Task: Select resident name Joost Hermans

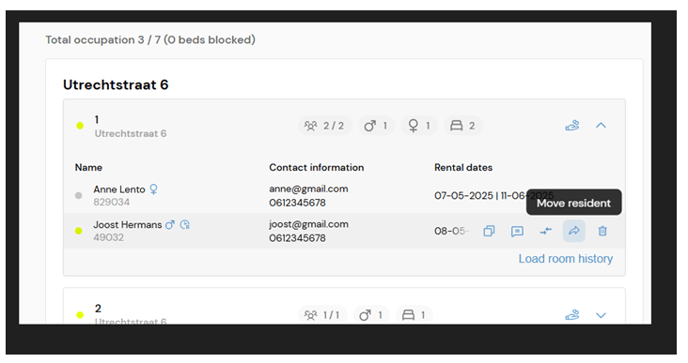Action: 128,225
